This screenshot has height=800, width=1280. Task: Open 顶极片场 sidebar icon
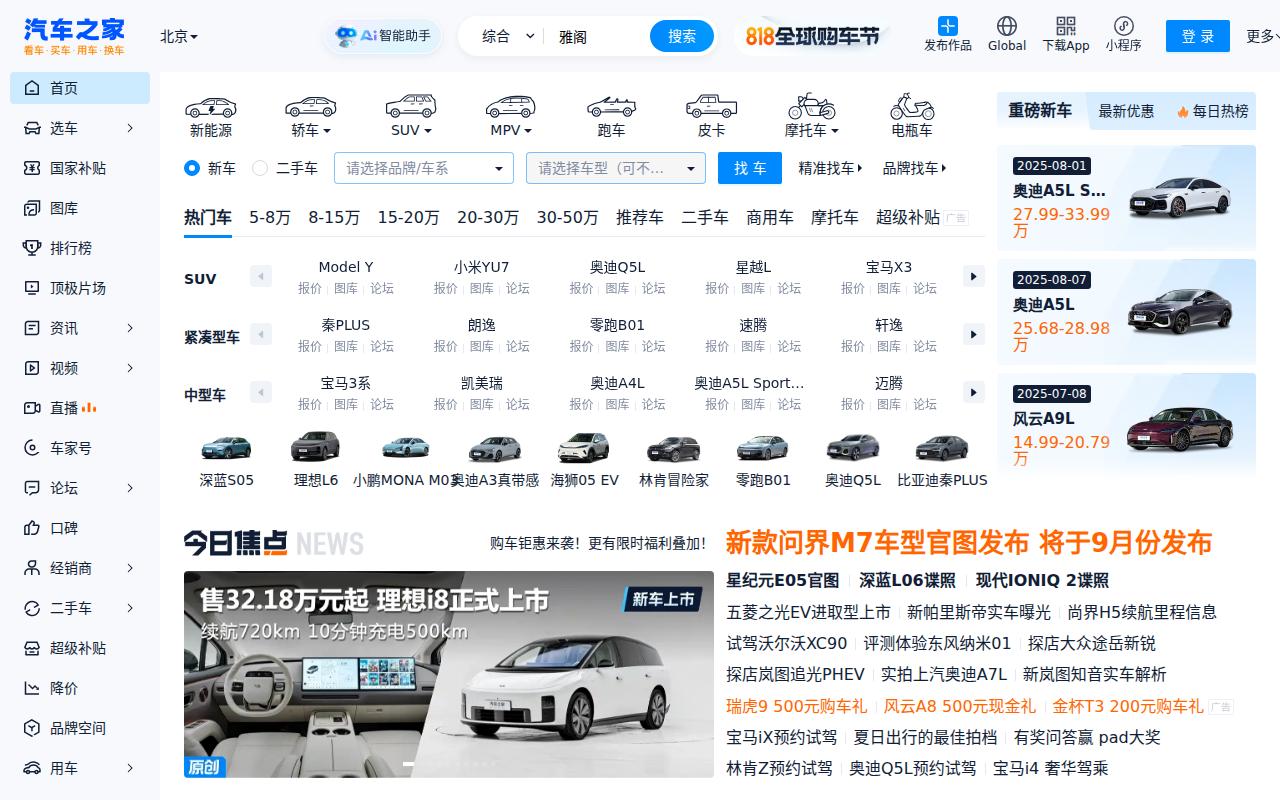(x=32, y=288)
